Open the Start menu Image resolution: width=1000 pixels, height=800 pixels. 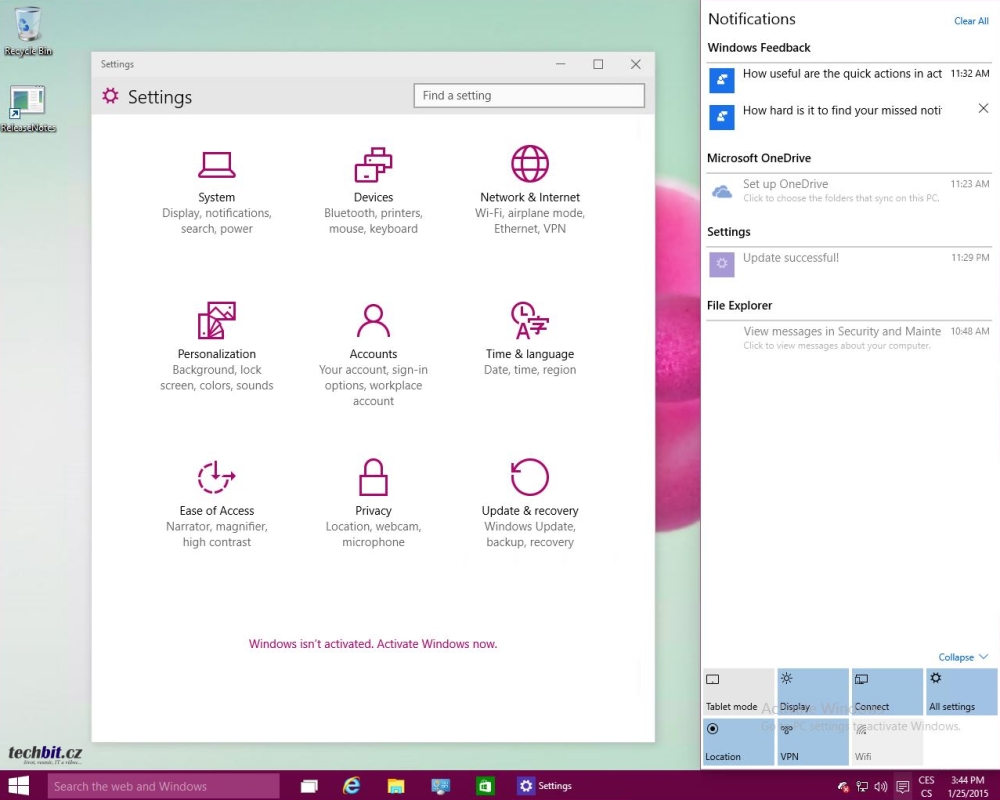point(18,786)
